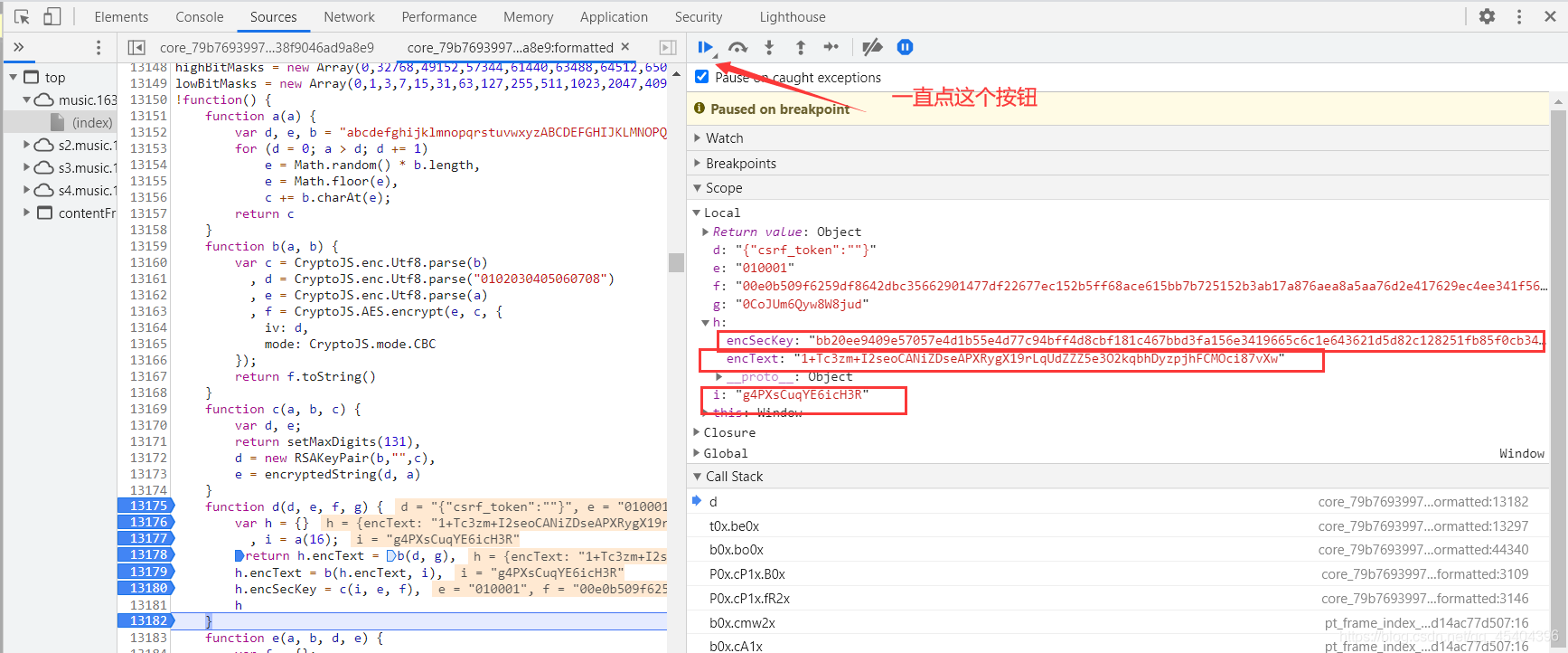This screenshot has height=653, width=1568.
Task: Toggle pause on exceptions button
Action: 905,47
